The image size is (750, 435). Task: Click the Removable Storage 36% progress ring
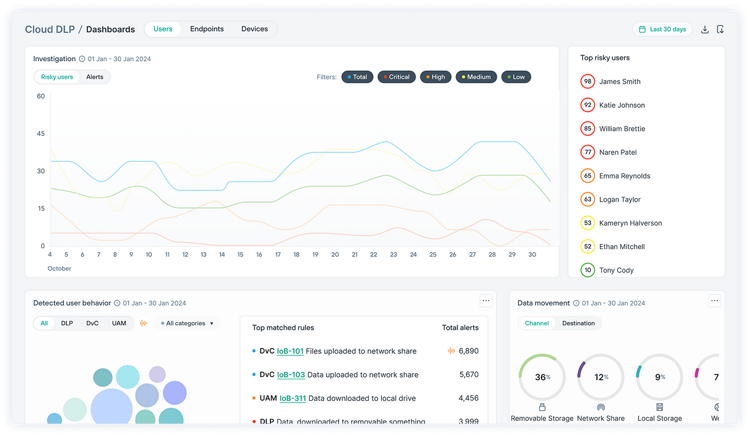[x=542, y=377]
